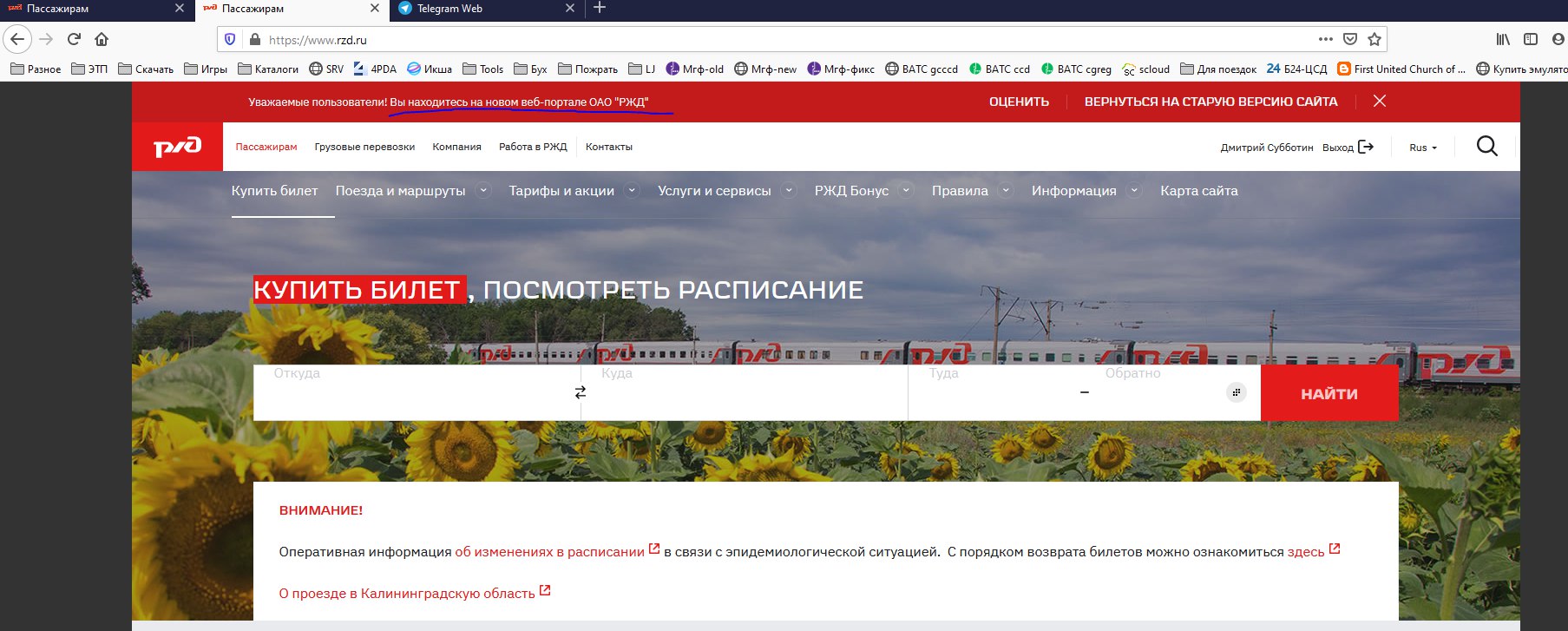Open 'об изменениях в расписании' link
The height and width of the screenshot is (631, 1568).
549,551
